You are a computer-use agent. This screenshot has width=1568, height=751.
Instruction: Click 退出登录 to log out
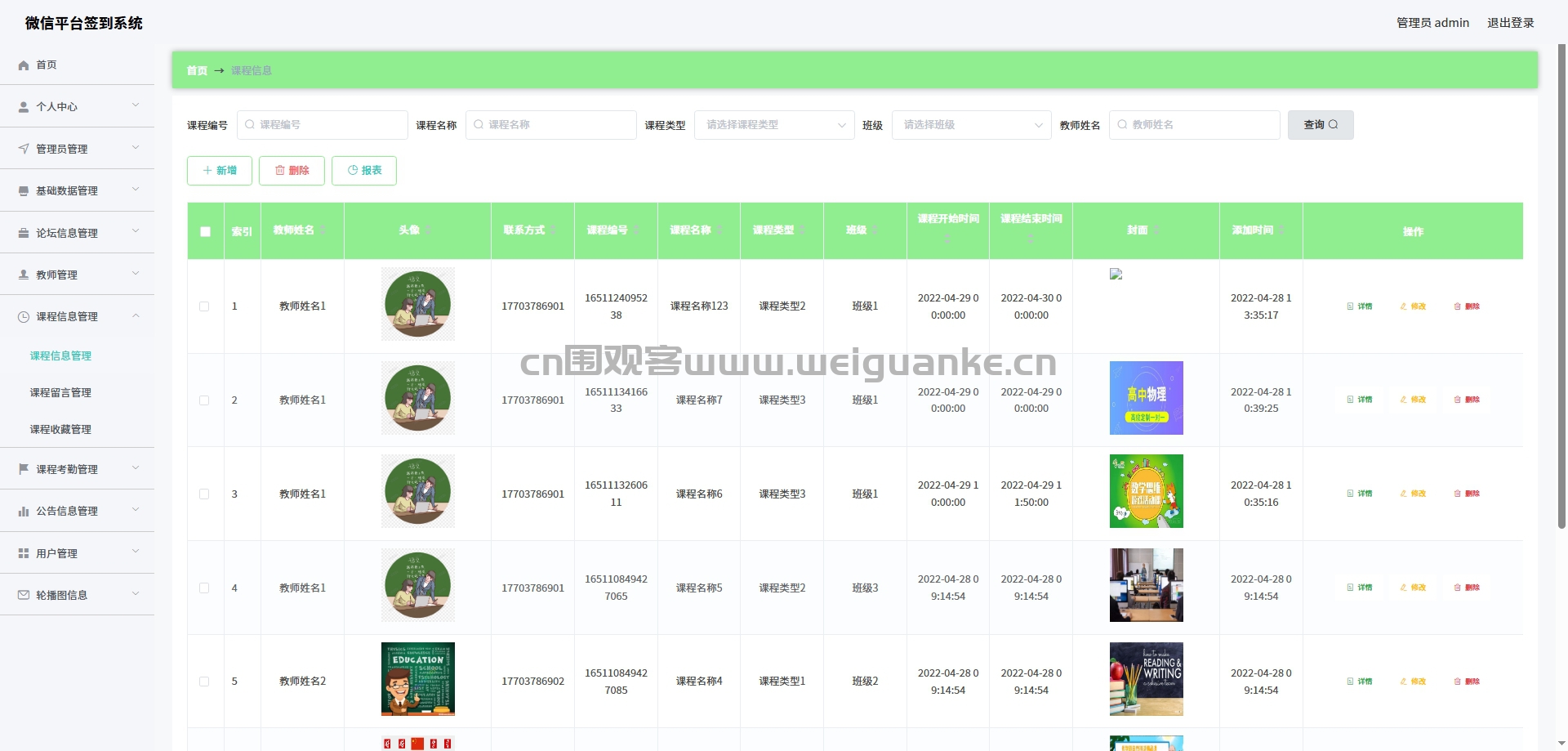pyautogui.click(x=1510, y=23)
